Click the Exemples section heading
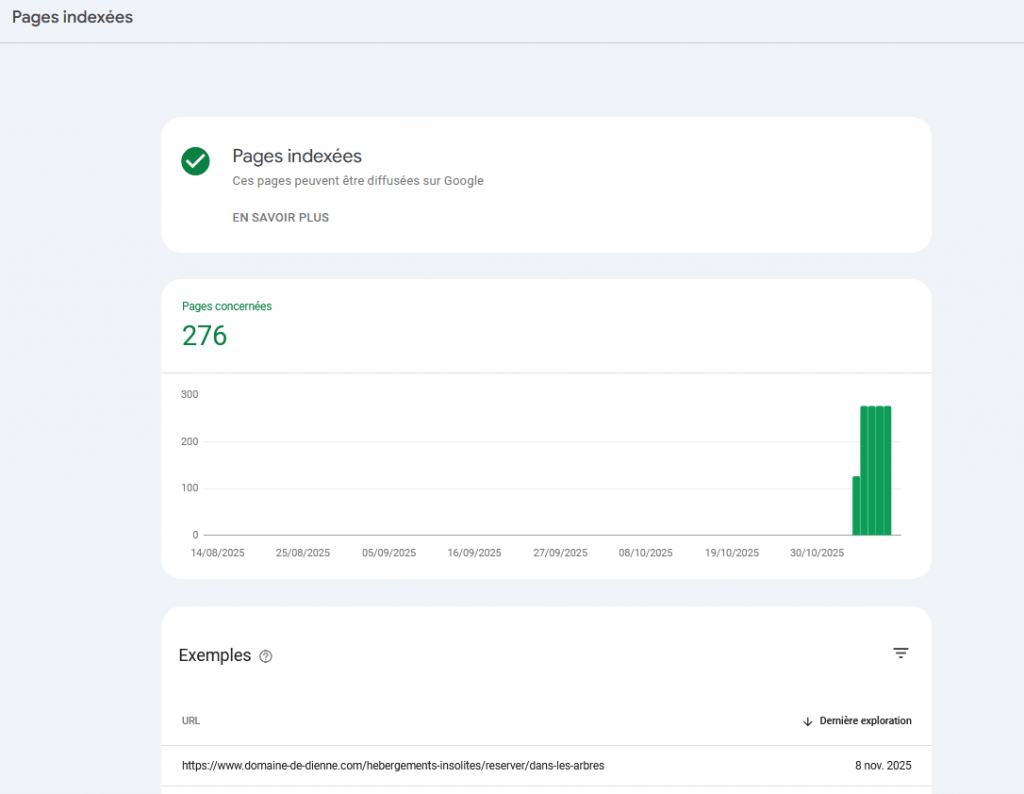Viewport: 1024px width, 794px height. (x=214, y=656)
